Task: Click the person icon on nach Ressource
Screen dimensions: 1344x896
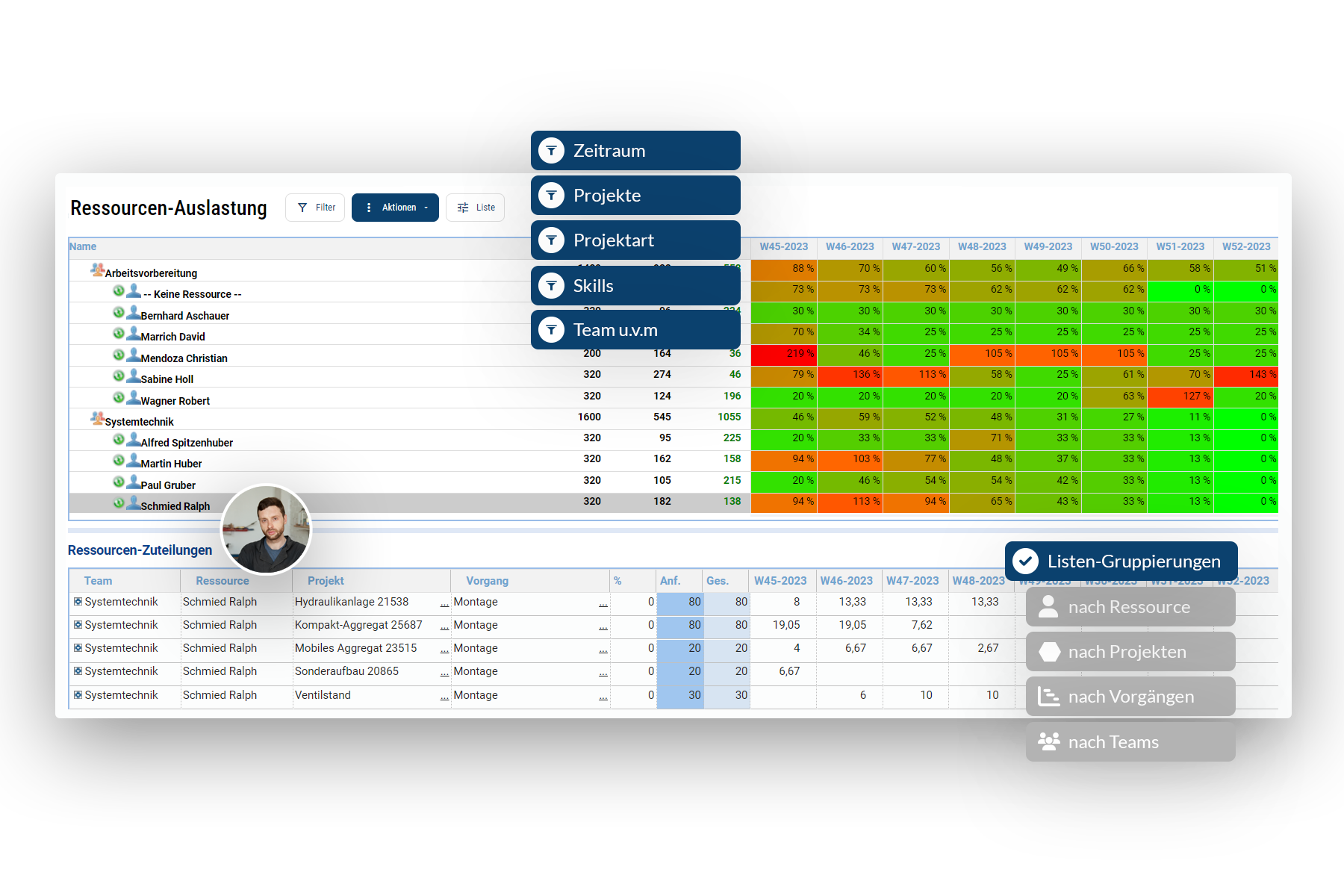Action: 1048,606
